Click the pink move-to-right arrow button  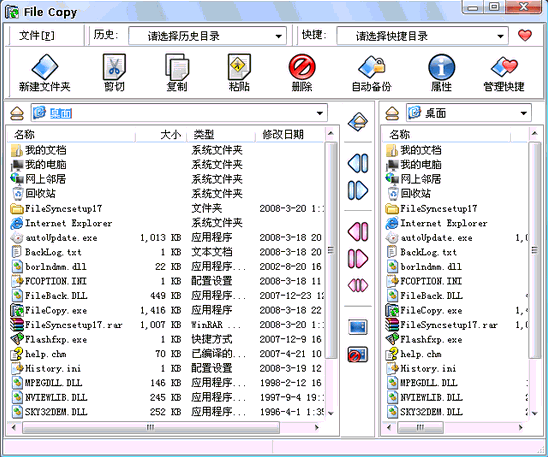(x=358, y=259)
